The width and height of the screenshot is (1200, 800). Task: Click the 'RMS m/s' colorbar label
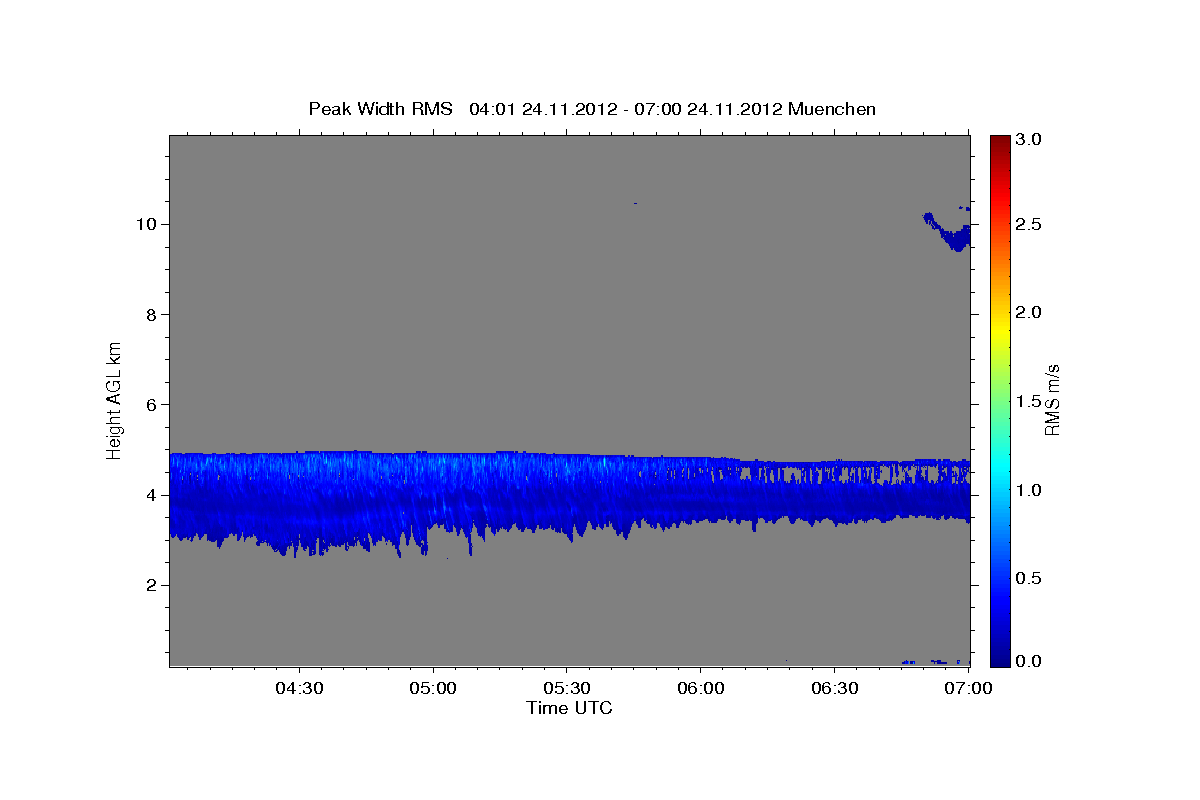(1051, 400)
